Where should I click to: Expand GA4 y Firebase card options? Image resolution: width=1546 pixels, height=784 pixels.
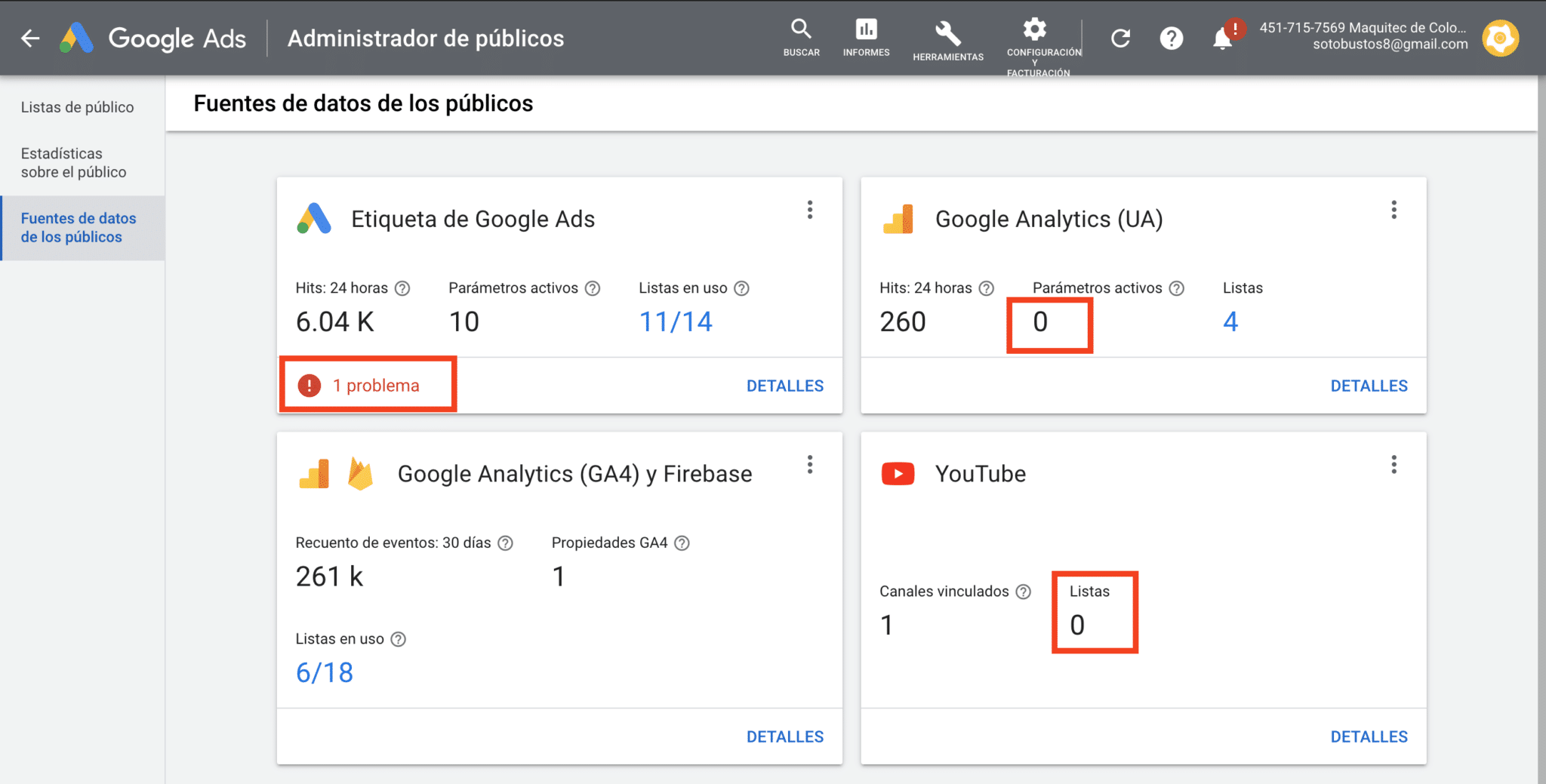810,465
